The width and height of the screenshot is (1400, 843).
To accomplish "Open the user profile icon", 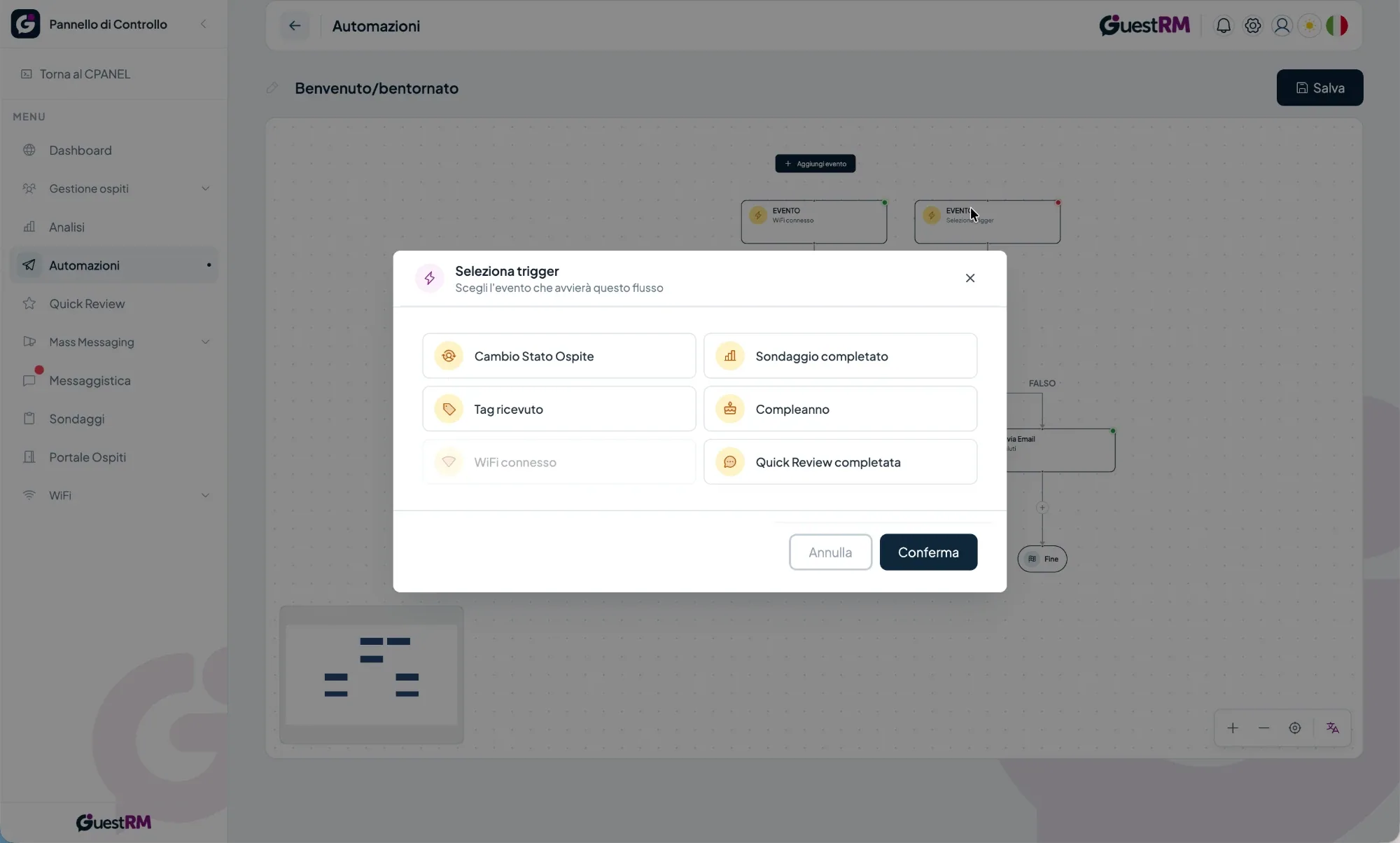I will pos(1282,26).
